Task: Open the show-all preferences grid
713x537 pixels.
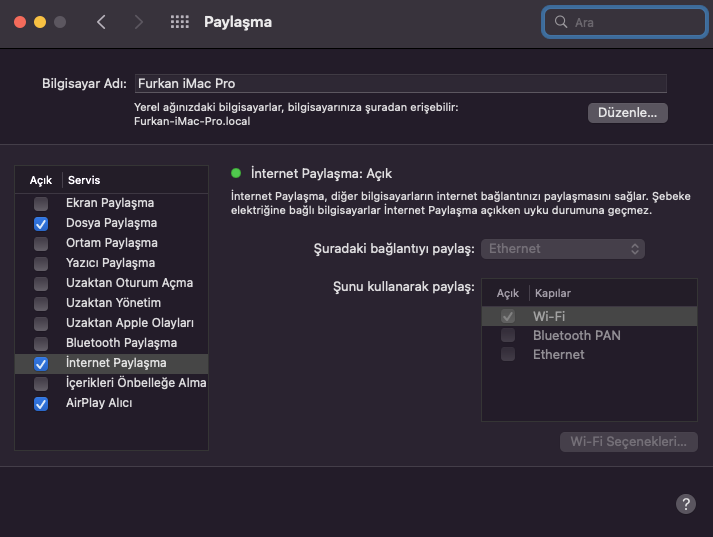Action: coord(180,22)
